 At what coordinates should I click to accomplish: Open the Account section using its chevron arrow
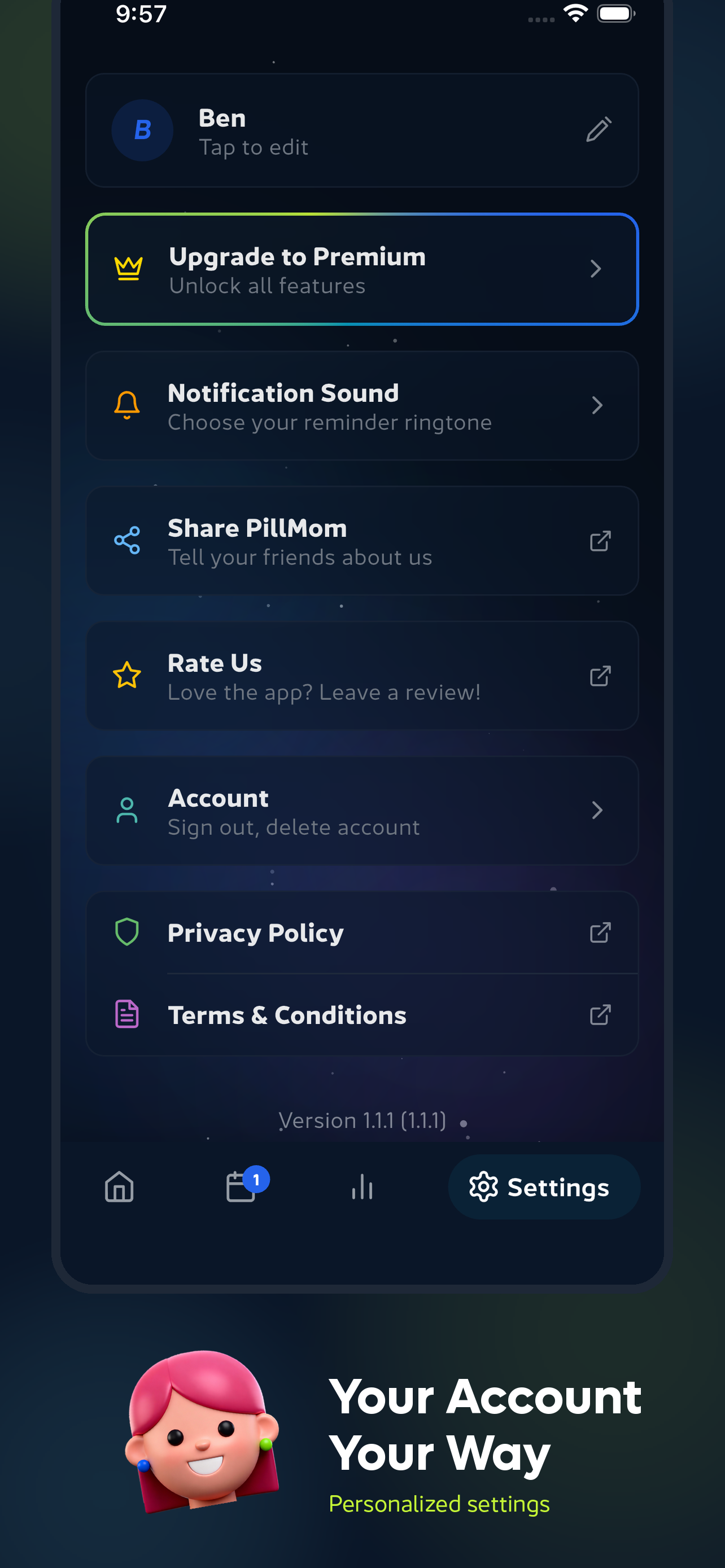click(x=597, y=810)
